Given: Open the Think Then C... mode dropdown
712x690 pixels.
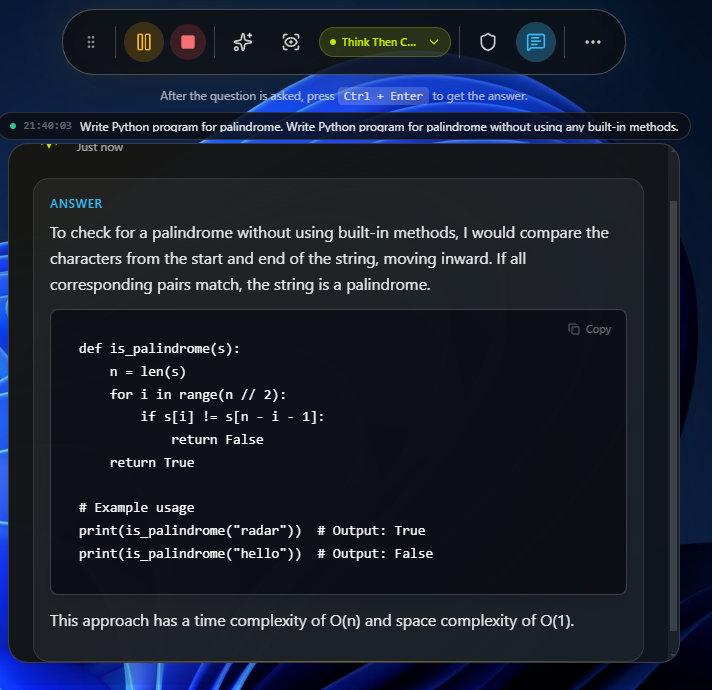Looking at the screenshot, I should [x=385, y=42].
